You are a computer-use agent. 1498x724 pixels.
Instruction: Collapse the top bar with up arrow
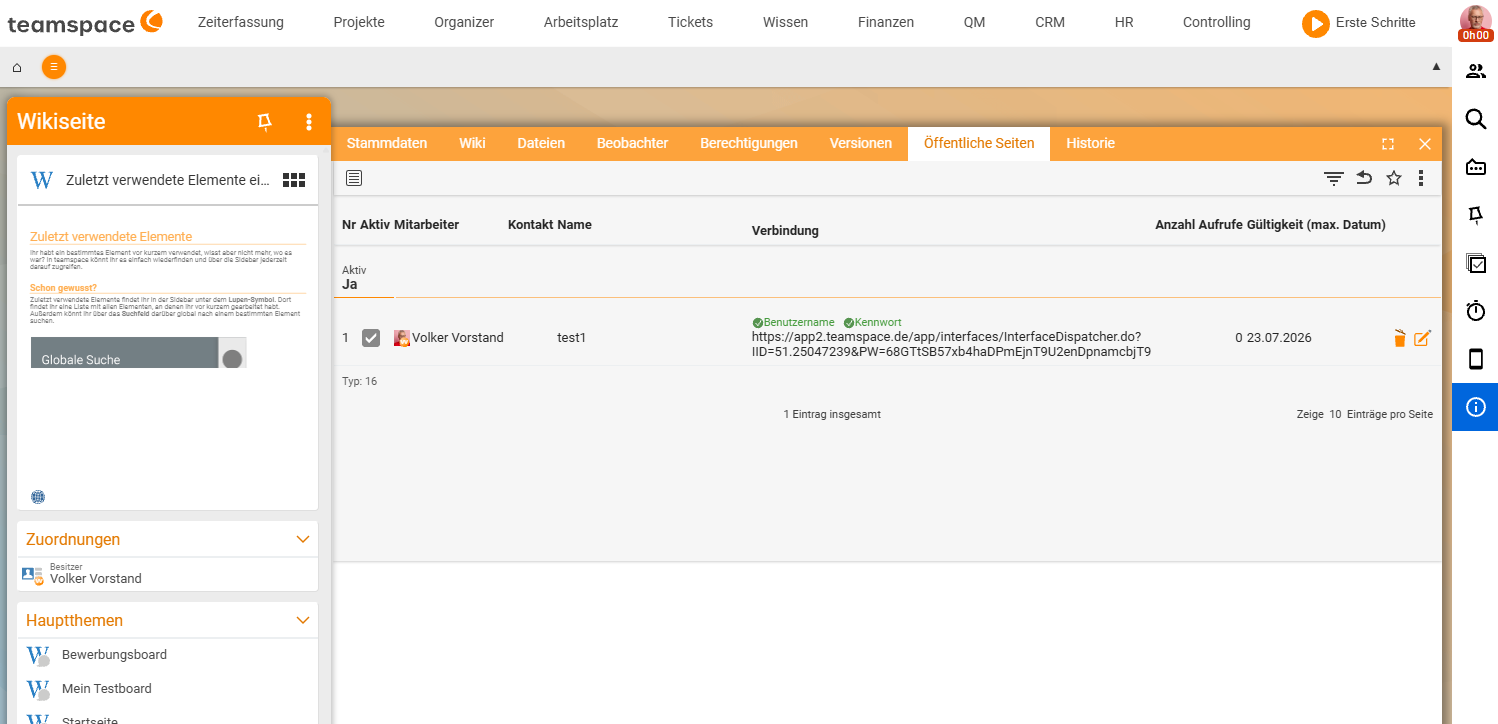point(1437,67)
